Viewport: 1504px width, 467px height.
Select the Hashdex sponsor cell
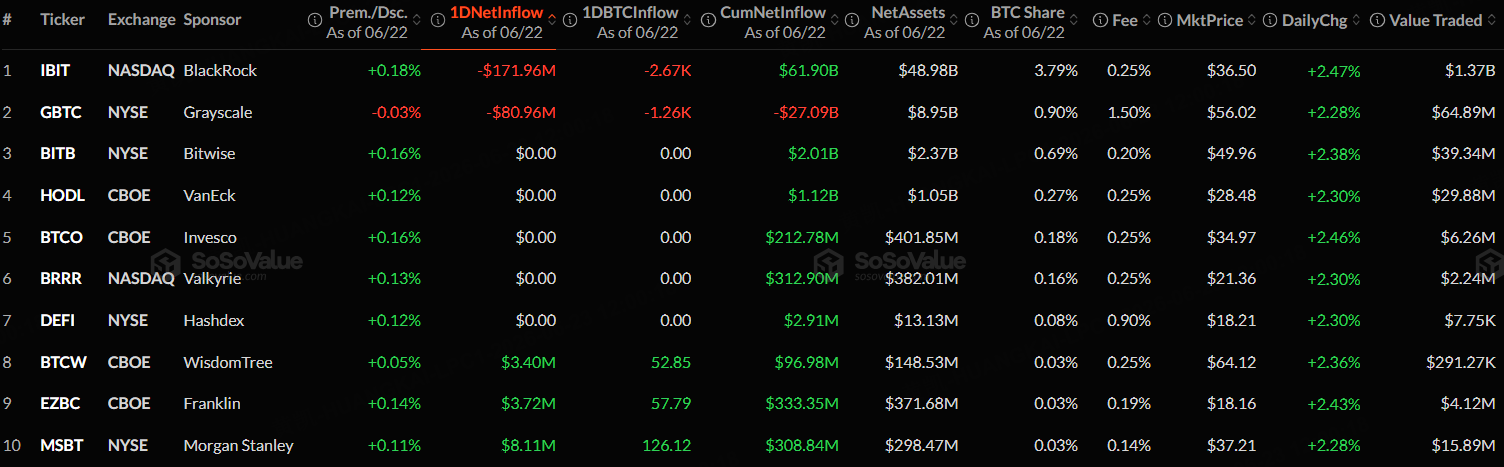click(214, 320)
